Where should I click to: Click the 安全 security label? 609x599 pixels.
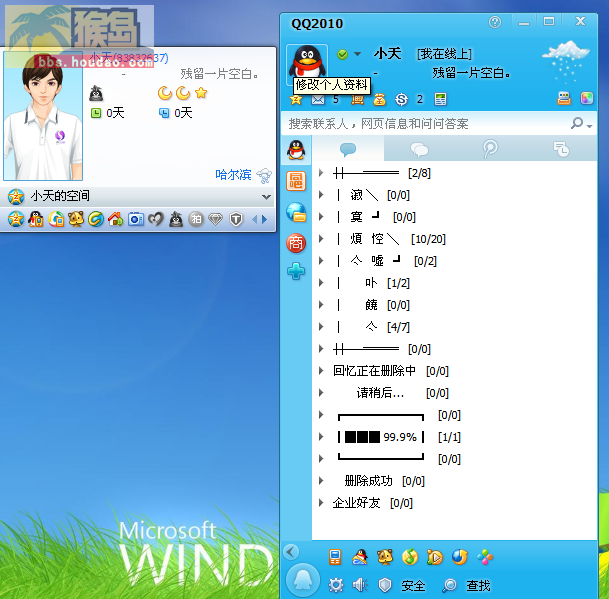[413, 585]
